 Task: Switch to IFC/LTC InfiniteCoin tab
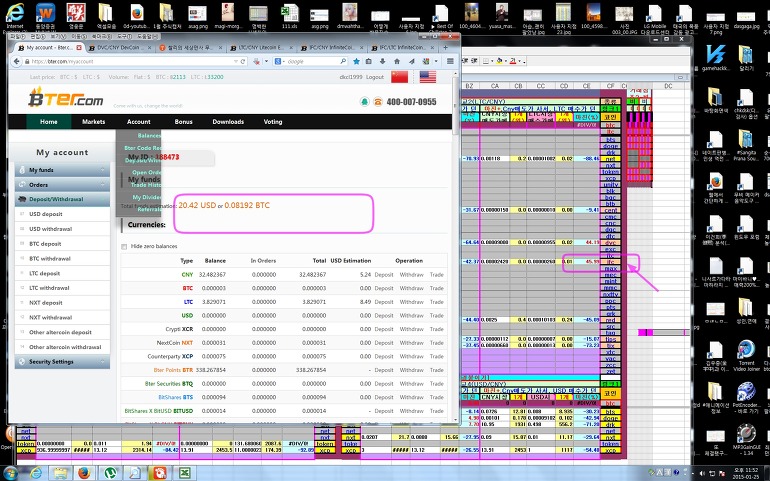403,48
